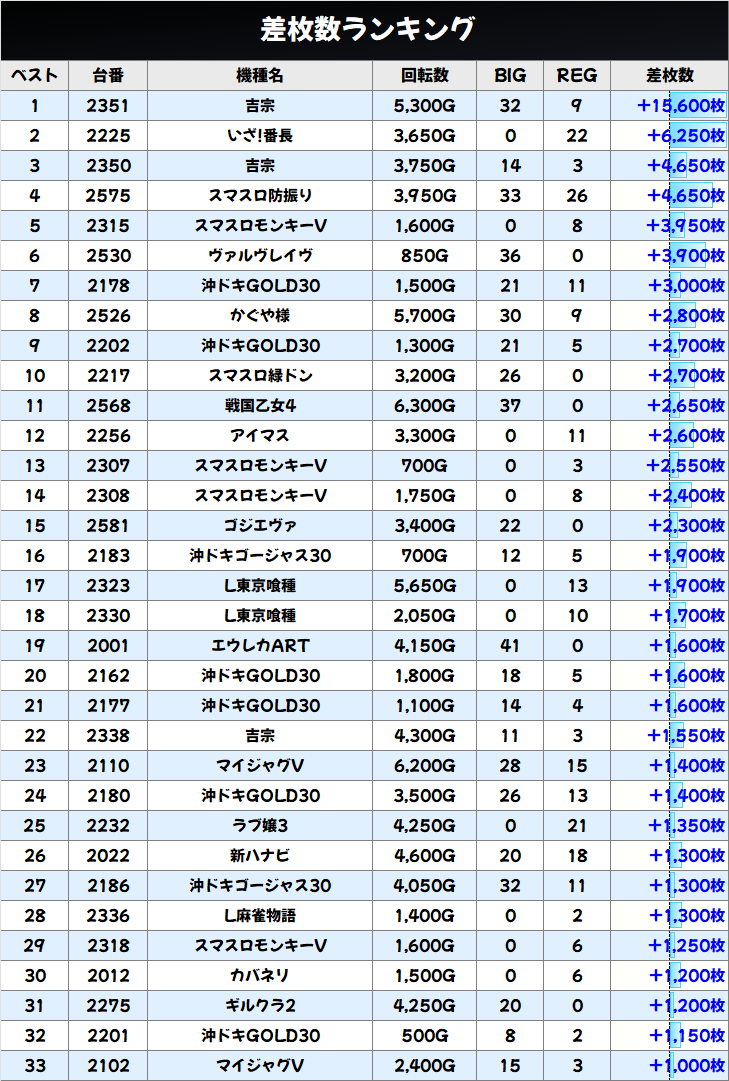Click the BIG column header
This screenshot has width=729, height=1081.
(510, 76)
